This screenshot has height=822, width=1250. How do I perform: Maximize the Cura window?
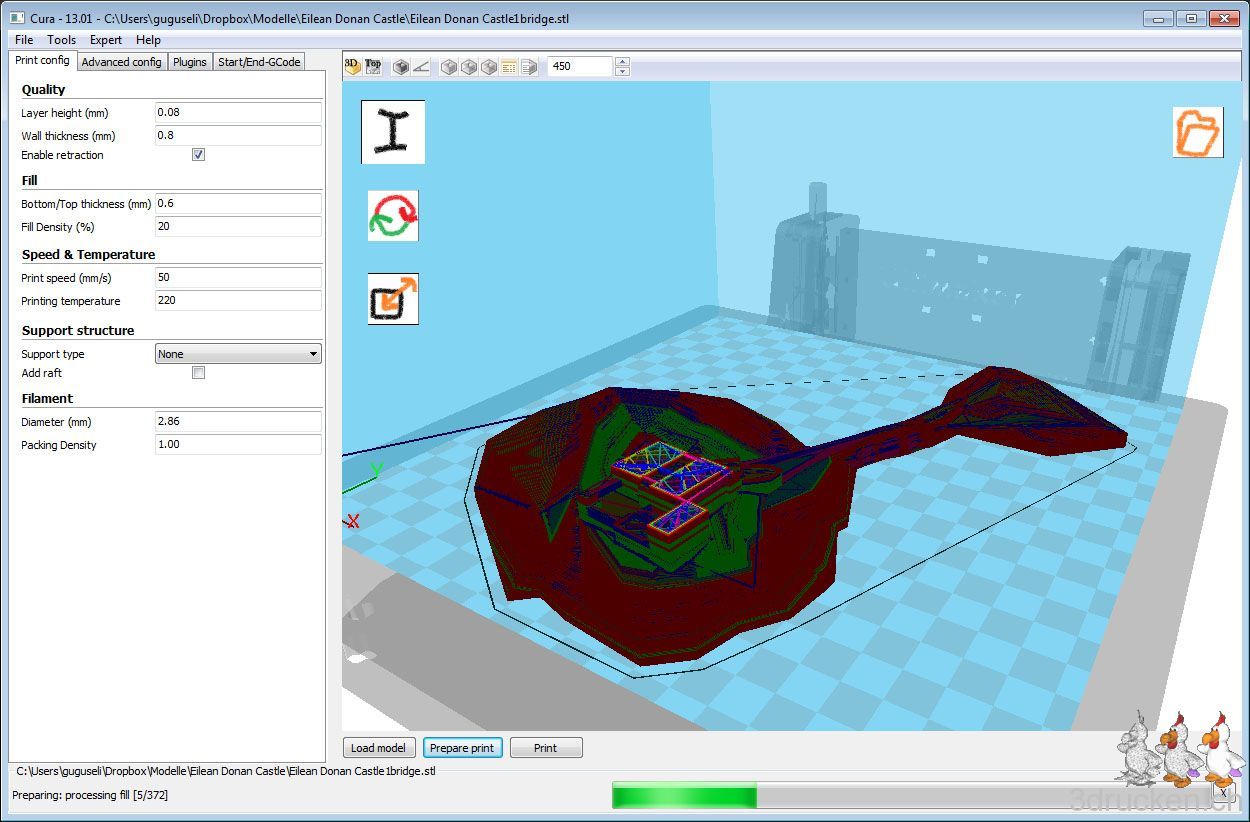pos(1190,17)
